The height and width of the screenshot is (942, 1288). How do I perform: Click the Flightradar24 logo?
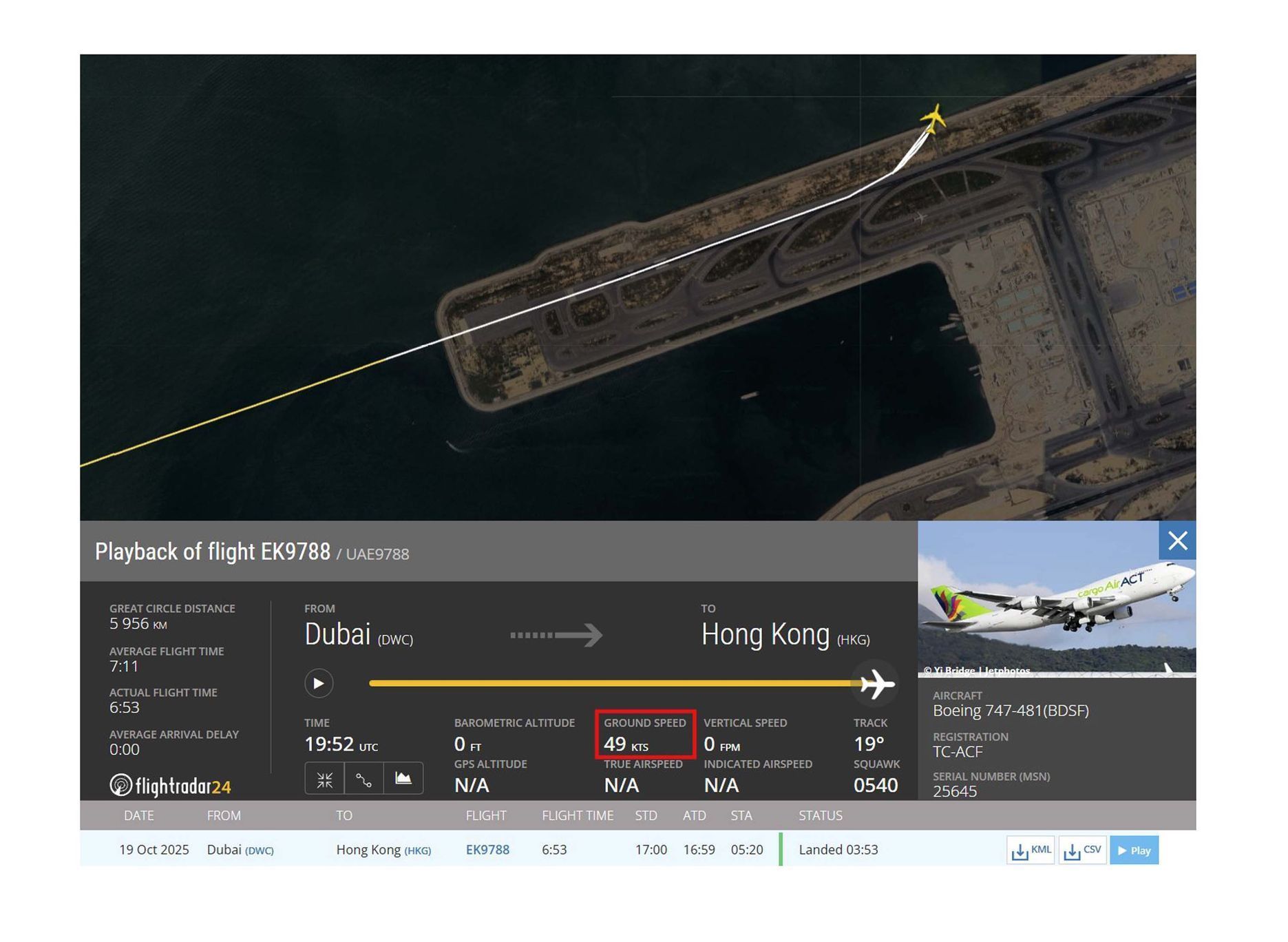tap(170, 786)
